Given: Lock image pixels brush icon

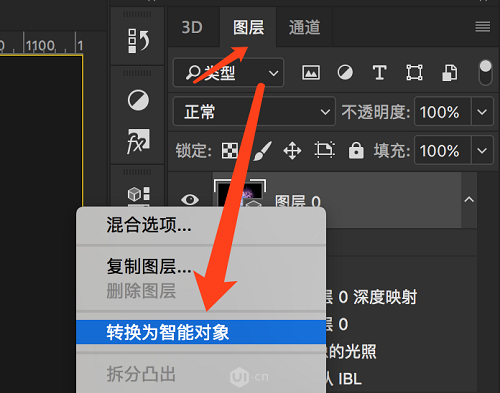Looking at the screenshot, I should 262,151.
